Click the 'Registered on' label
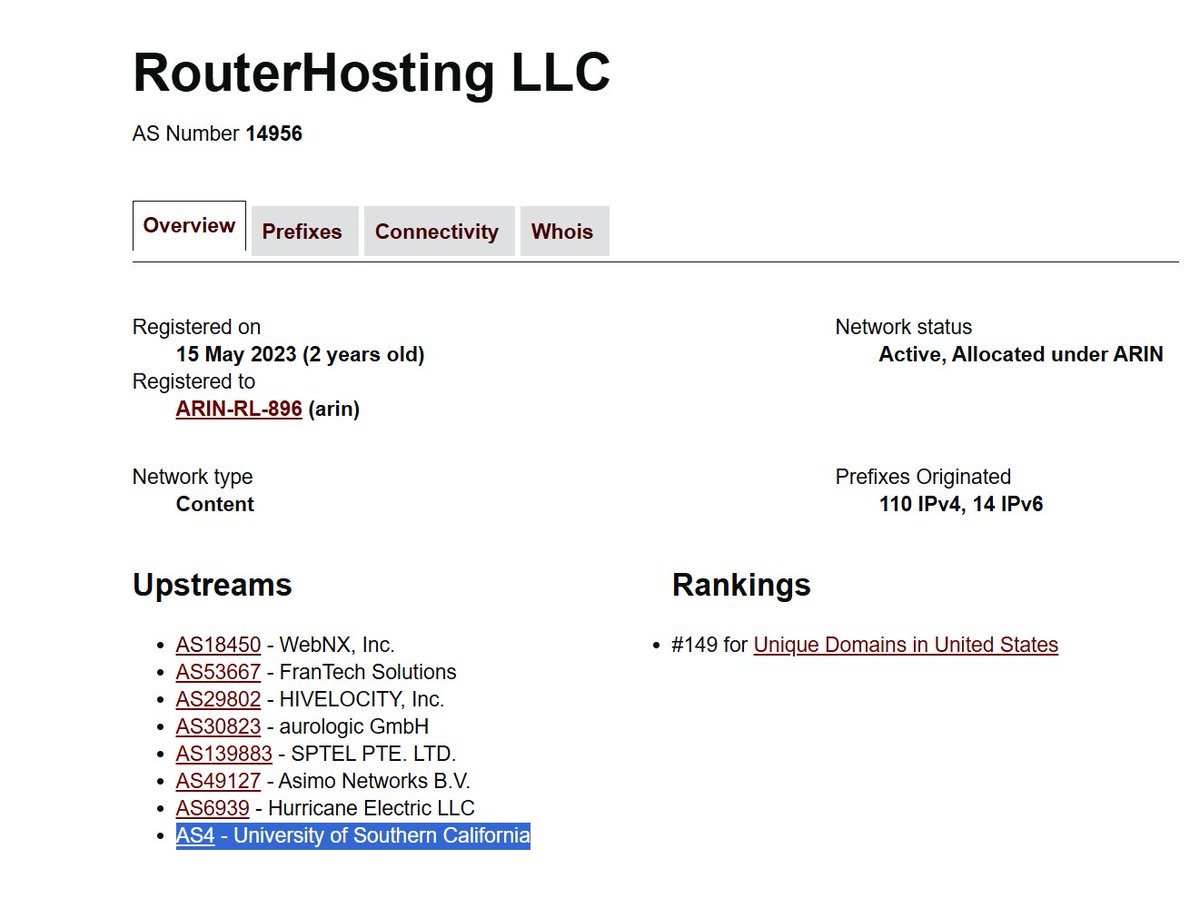This screenshot has width=1200, height=908. point(197,327)
